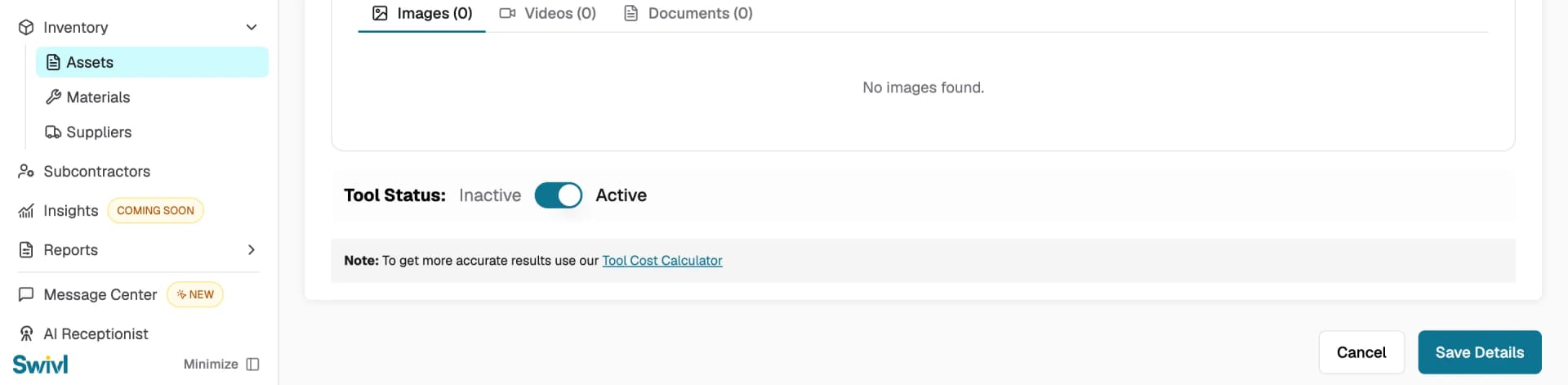This screenshot has height=385, width=1568.
Task: Expand the Reports submenu arrow
Action: click(x=252, y=250)
